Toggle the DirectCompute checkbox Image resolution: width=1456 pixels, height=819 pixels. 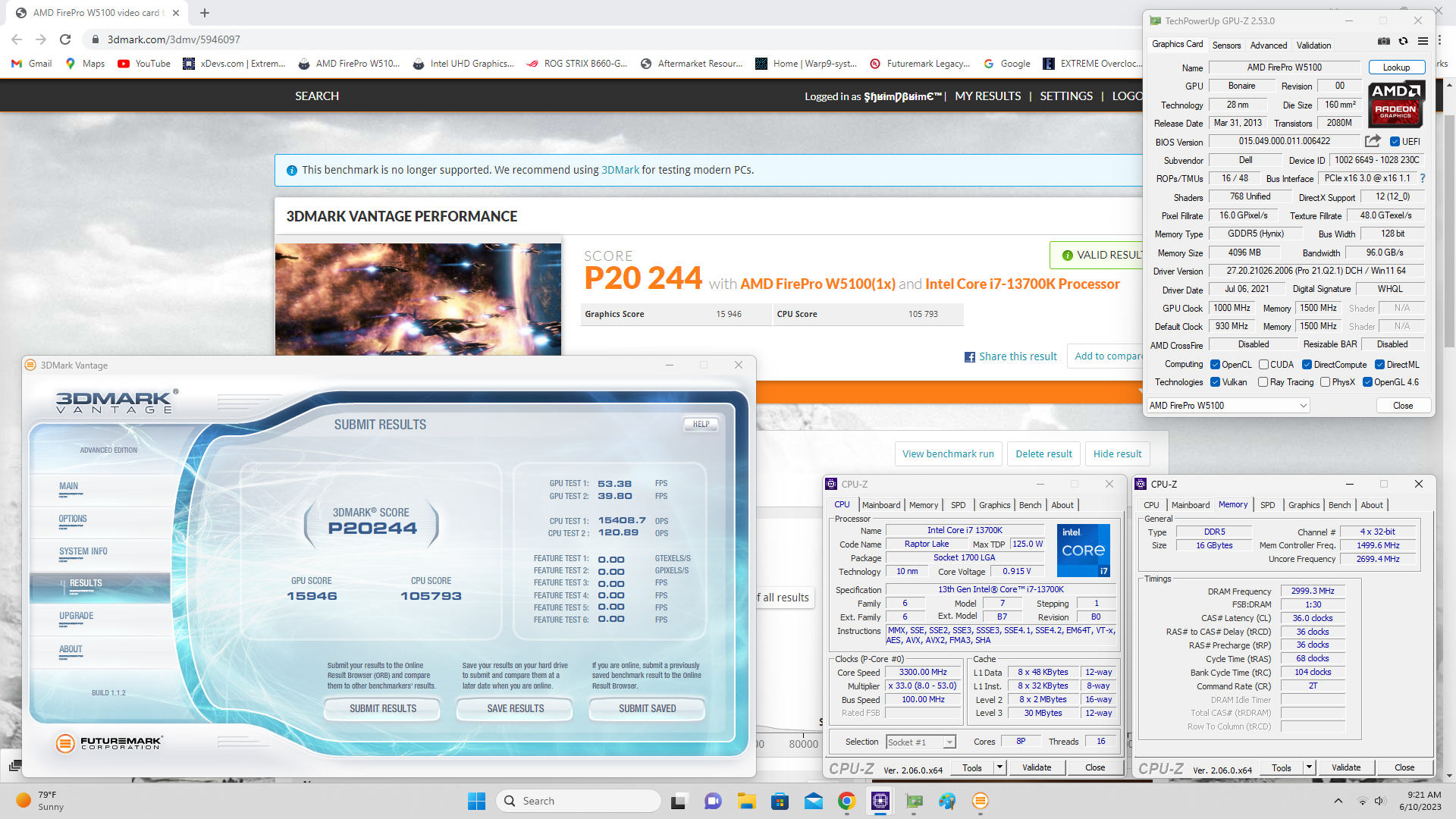point(1307,365)
